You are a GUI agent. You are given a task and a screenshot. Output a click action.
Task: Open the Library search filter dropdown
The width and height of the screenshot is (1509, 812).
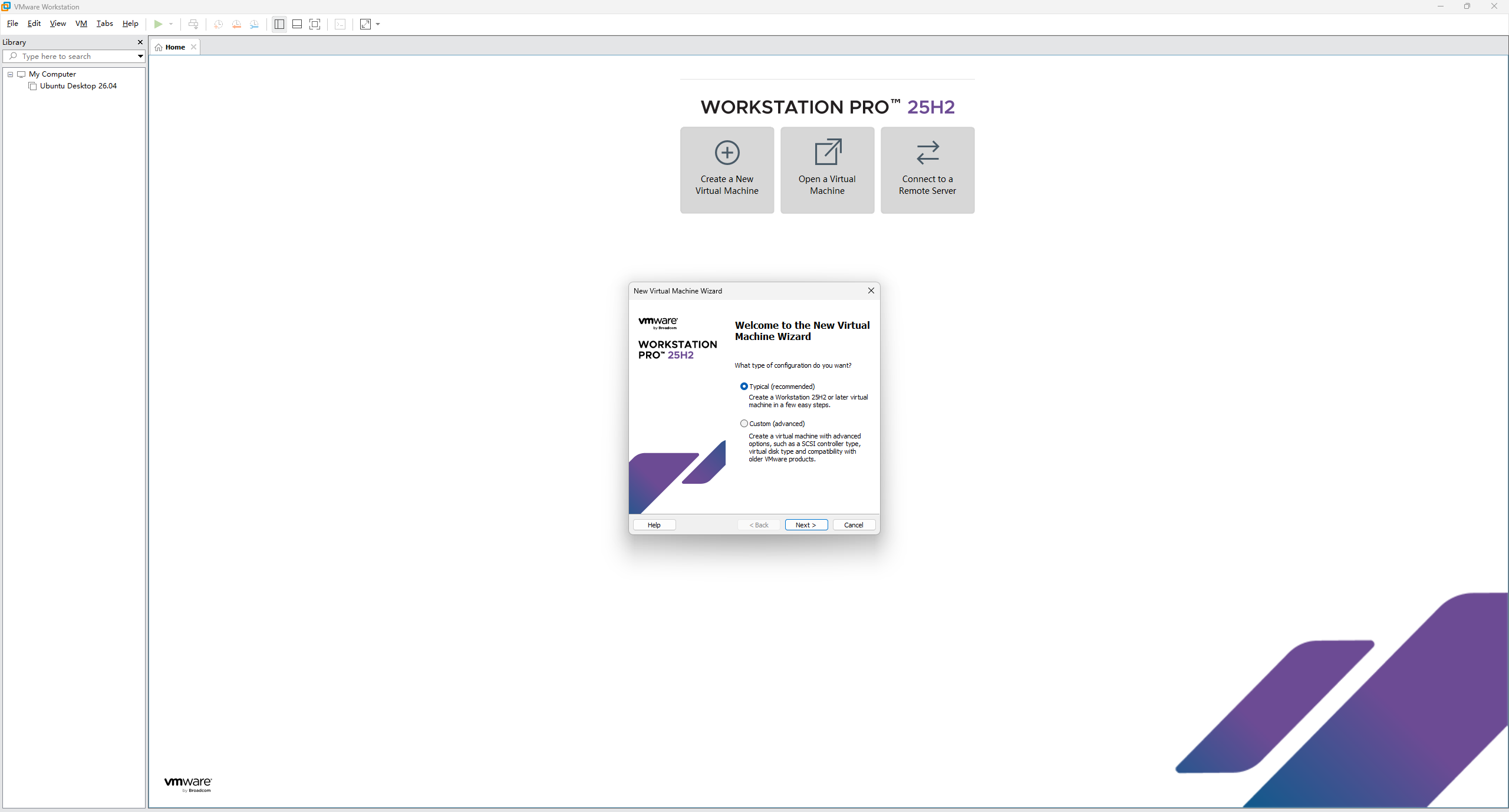tap(140, 57)
